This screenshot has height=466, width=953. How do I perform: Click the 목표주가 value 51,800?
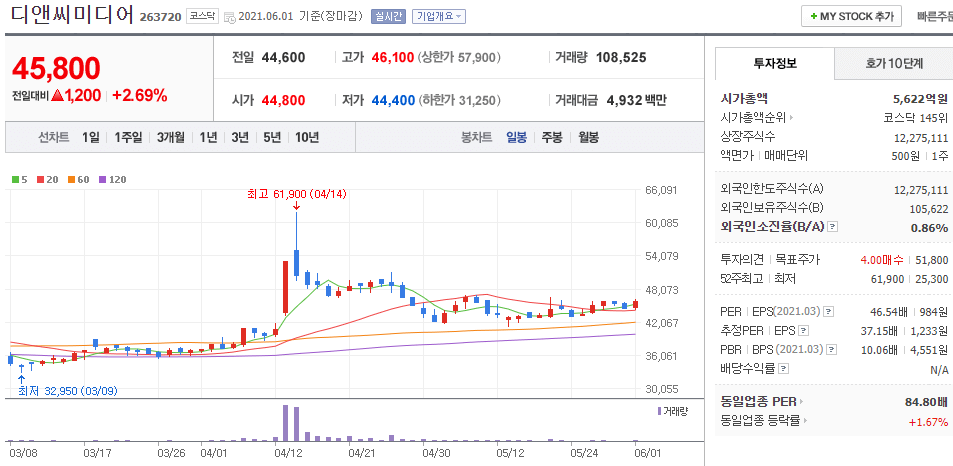[x=931, y=260]
